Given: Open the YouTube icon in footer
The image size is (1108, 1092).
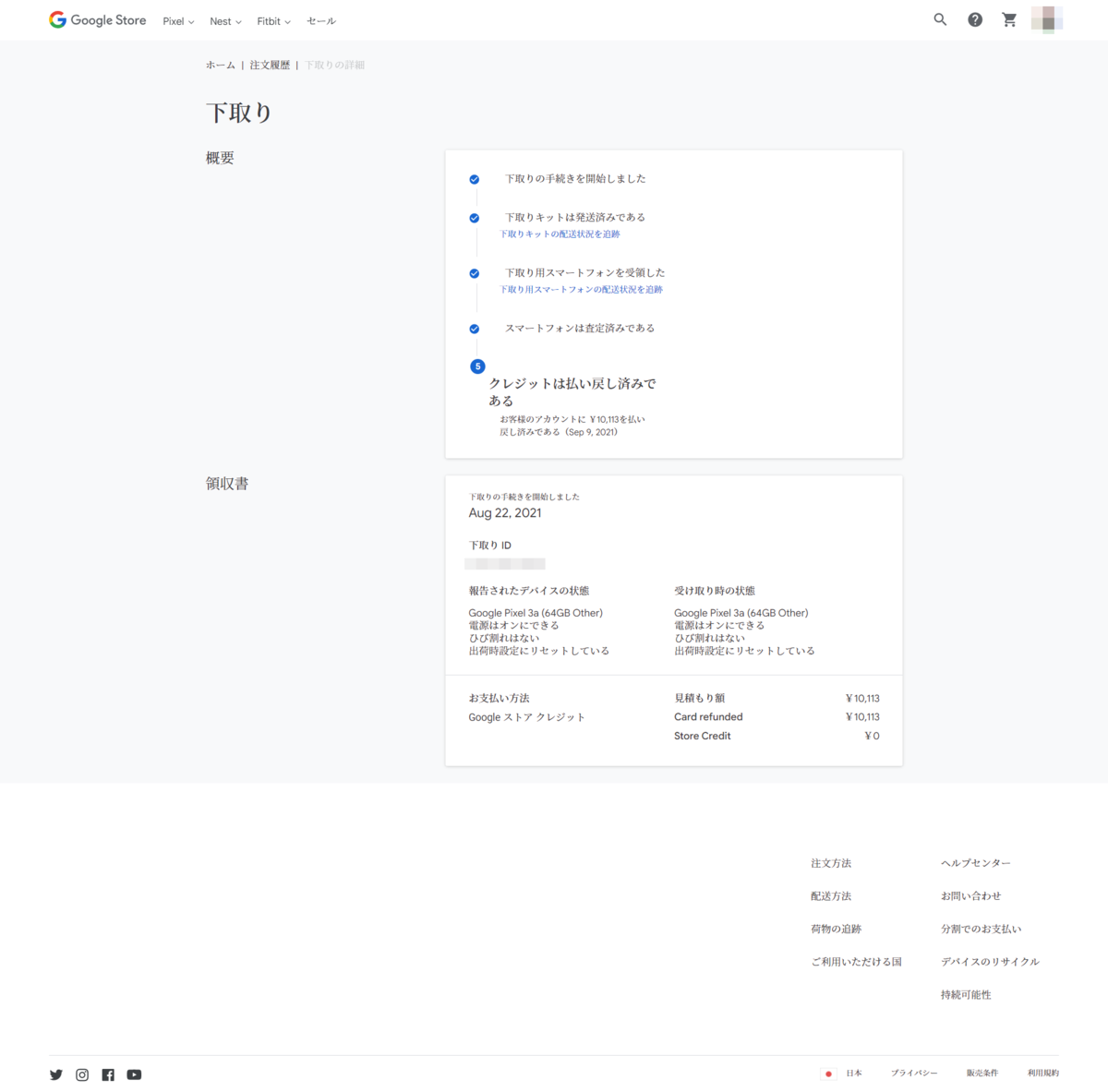Looking at the screenshot, I should tap(134, 1074).
